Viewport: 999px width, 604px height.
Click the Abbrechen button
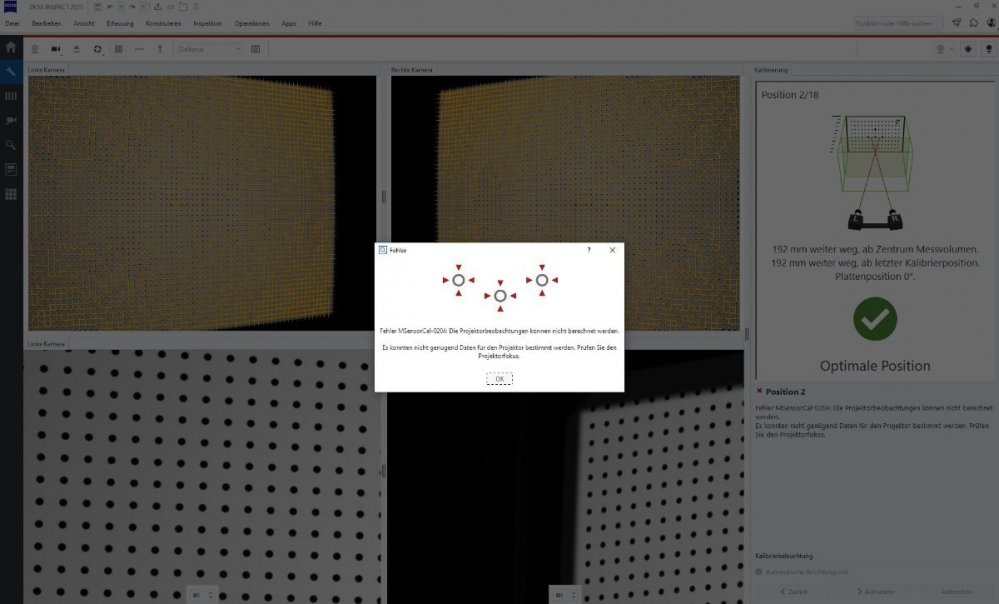[956, 592]
